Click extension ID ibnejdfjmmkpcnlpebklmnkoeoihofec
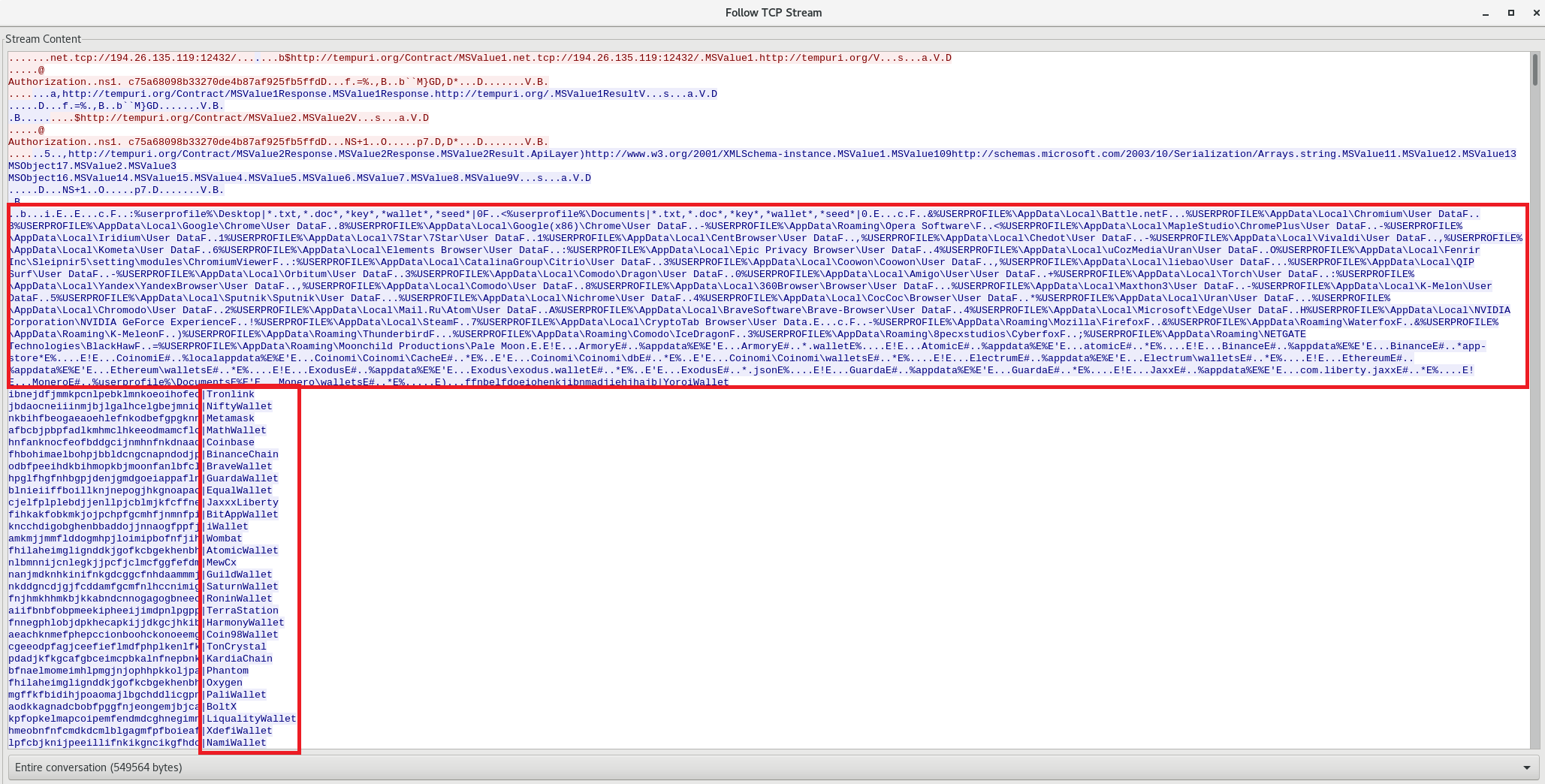 [x=104, y=394]
